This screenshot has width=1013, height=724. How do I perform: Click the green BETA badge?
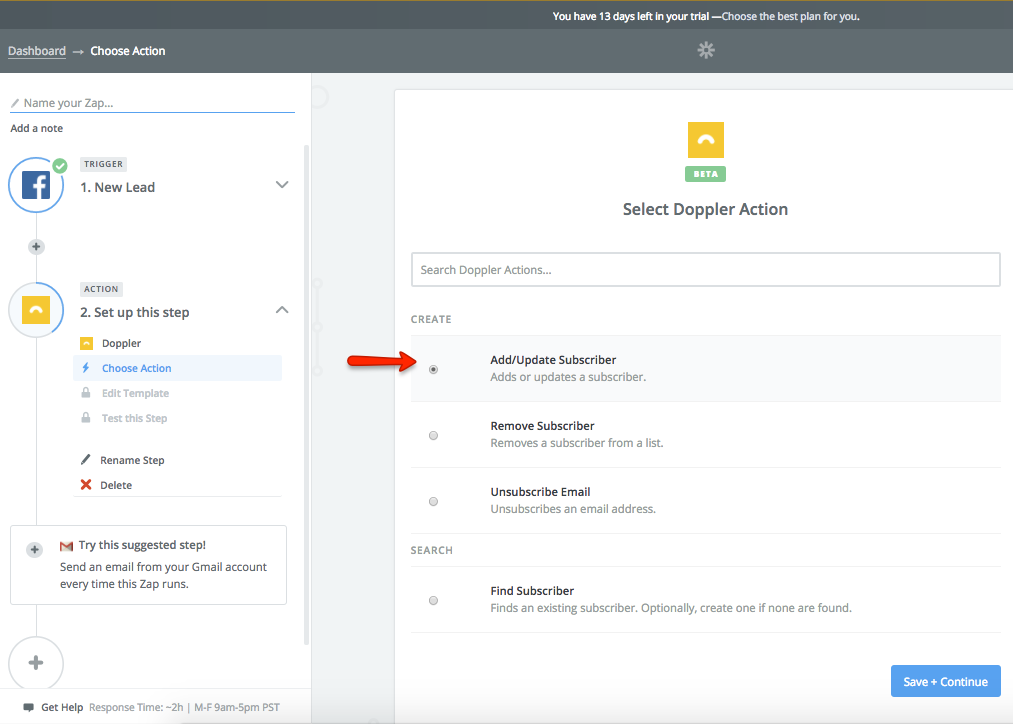pyautogui.click(x=705, y=174)
